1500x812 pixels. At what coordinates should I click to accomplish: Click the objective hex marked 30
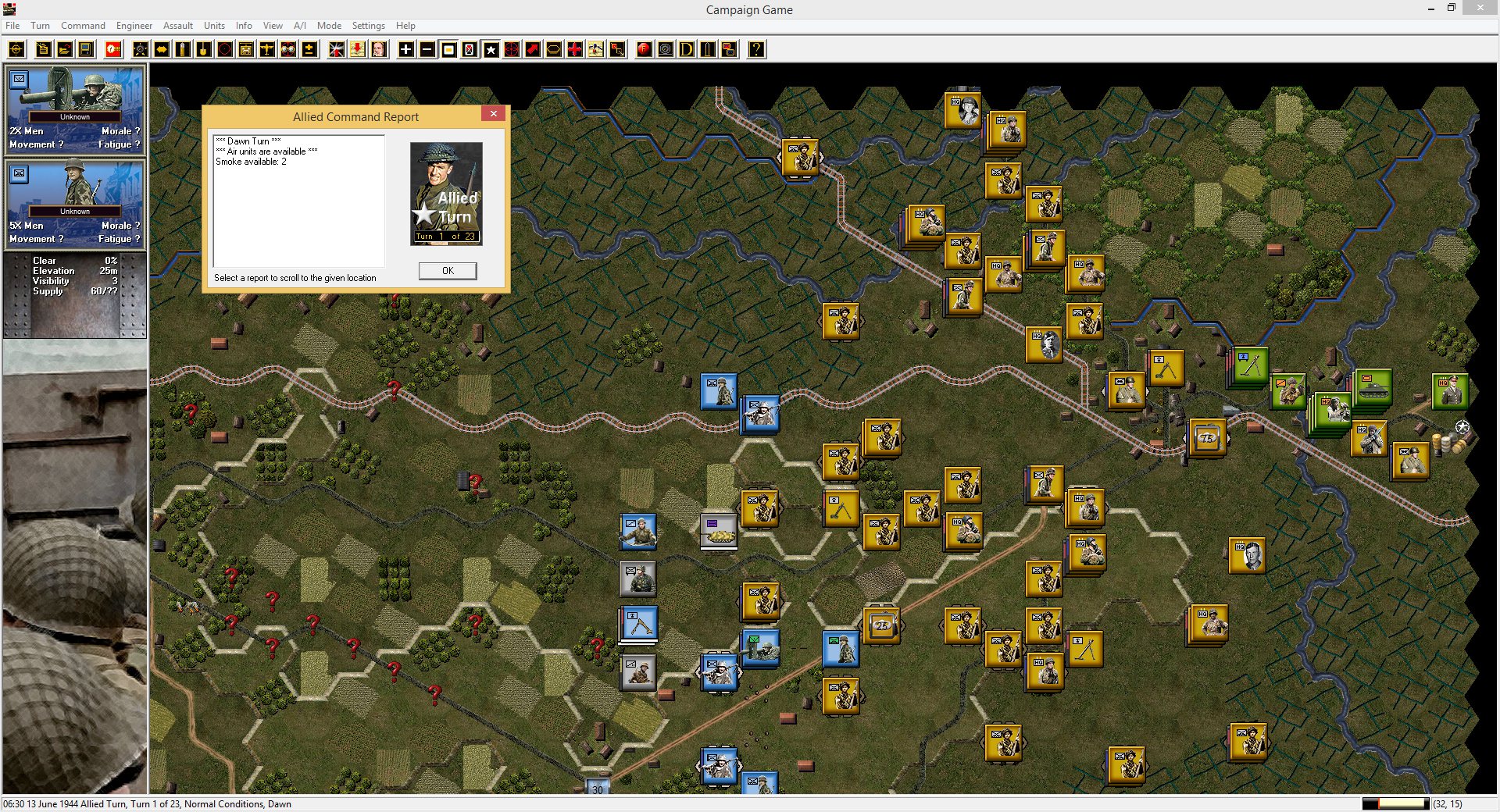pos(598,787)
